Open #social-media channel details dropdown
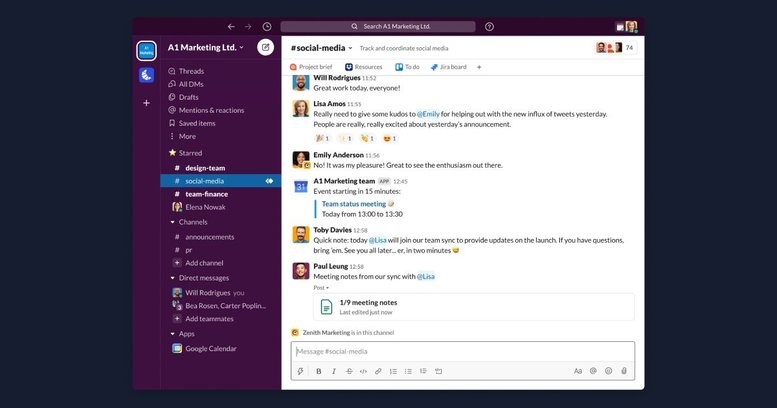This screenshot has width=777, height=408. [x=322, y=48]
